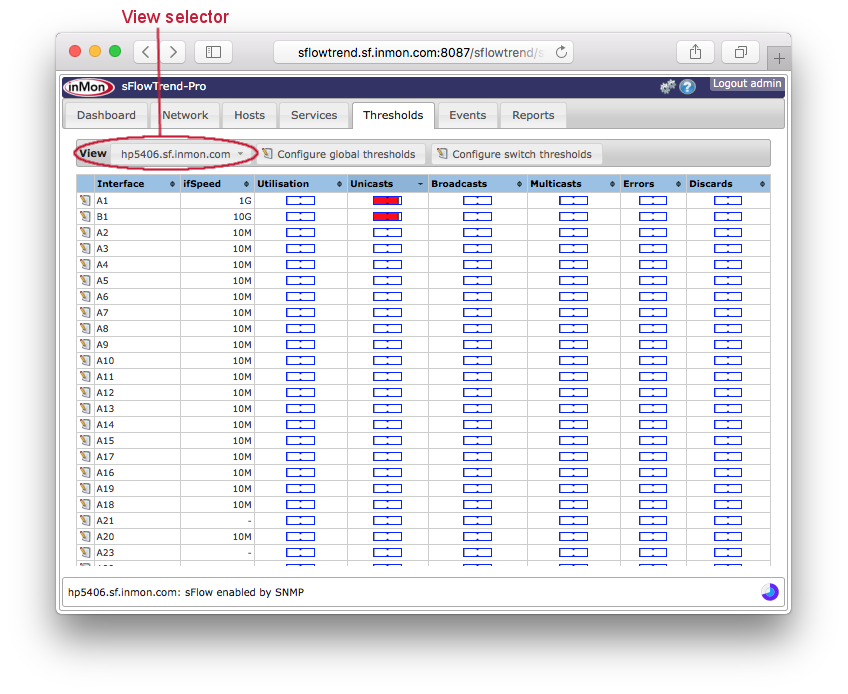Click the Discards threshold bar for A6
Screen dimensions: 848x694
pyautogui.click(x=728, y=296)
